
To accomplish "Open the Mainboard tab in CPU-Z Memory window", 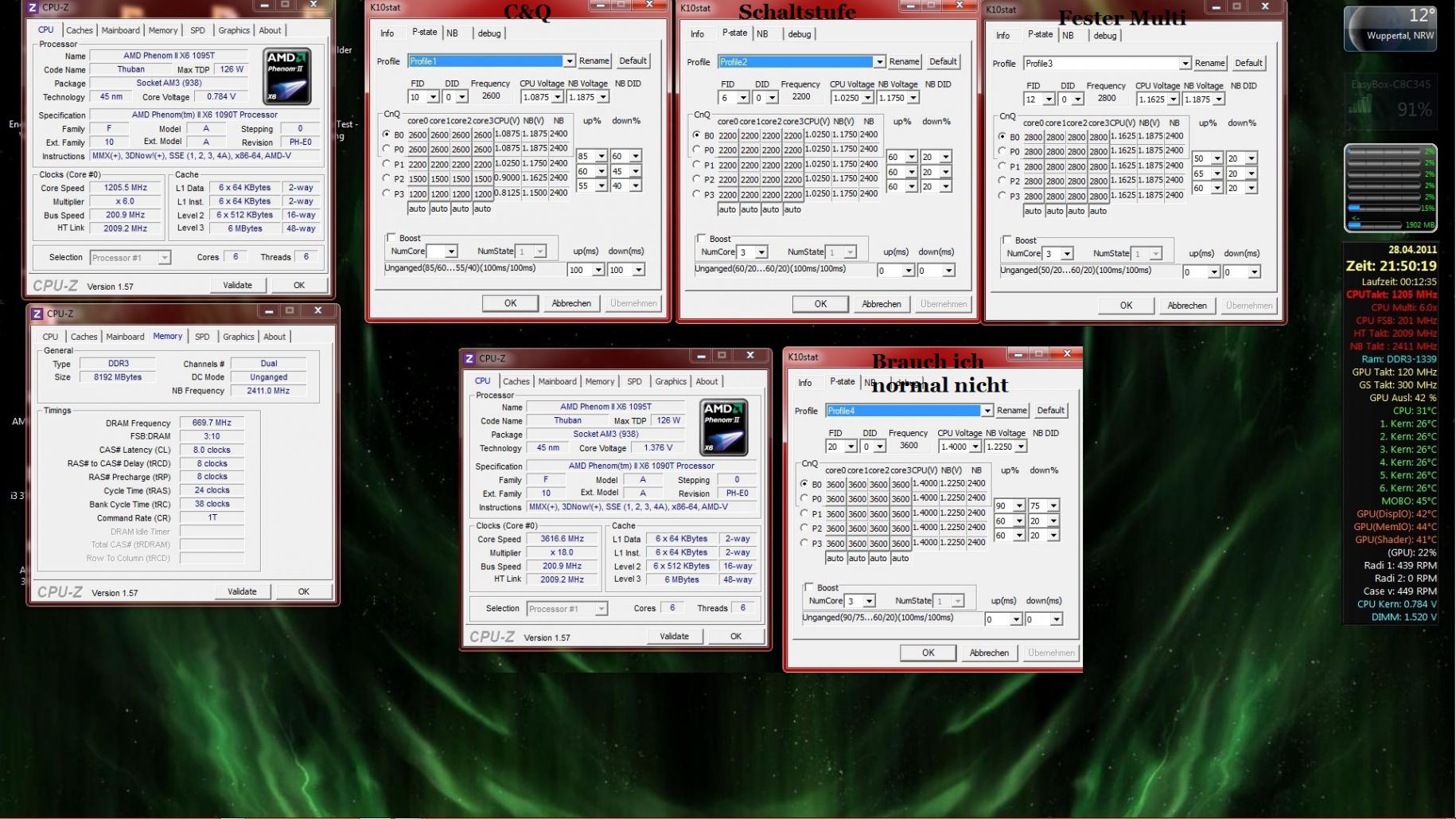I will [x=126, y=337].
